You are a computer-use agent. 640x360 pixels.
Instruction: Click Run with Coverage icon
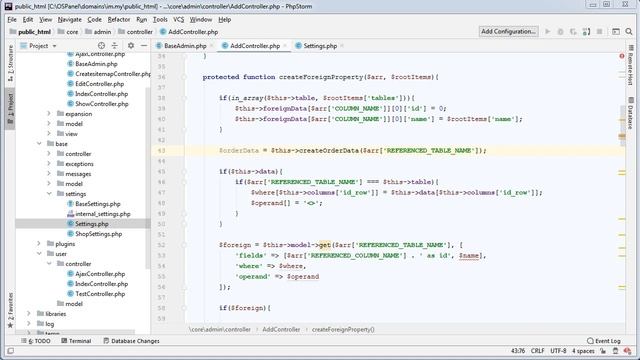pyautogui.click(x=573, y=31)
